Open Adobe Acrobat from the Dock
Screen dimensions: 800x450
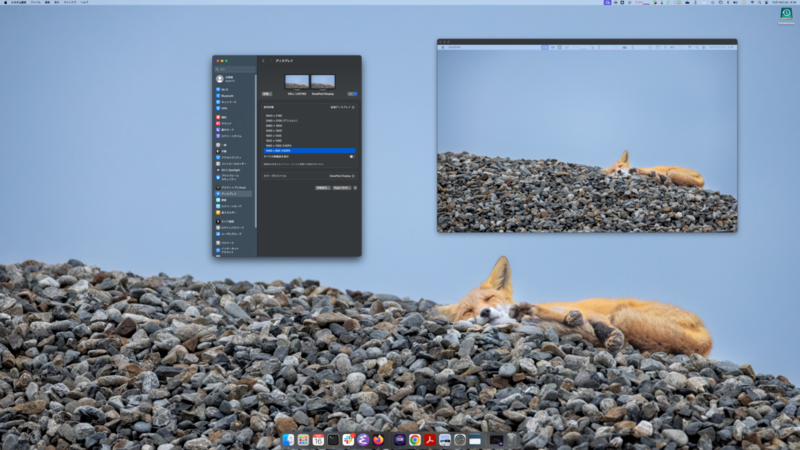point(430,440)
